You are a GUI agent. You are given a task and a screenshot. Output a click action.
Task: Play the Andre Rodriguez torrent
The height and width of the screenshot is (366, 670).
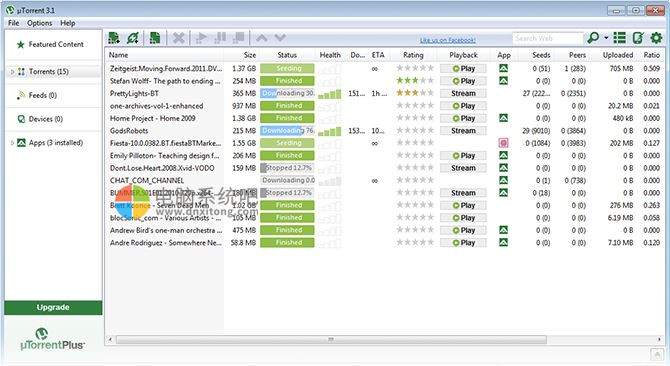tap(463, 243)
